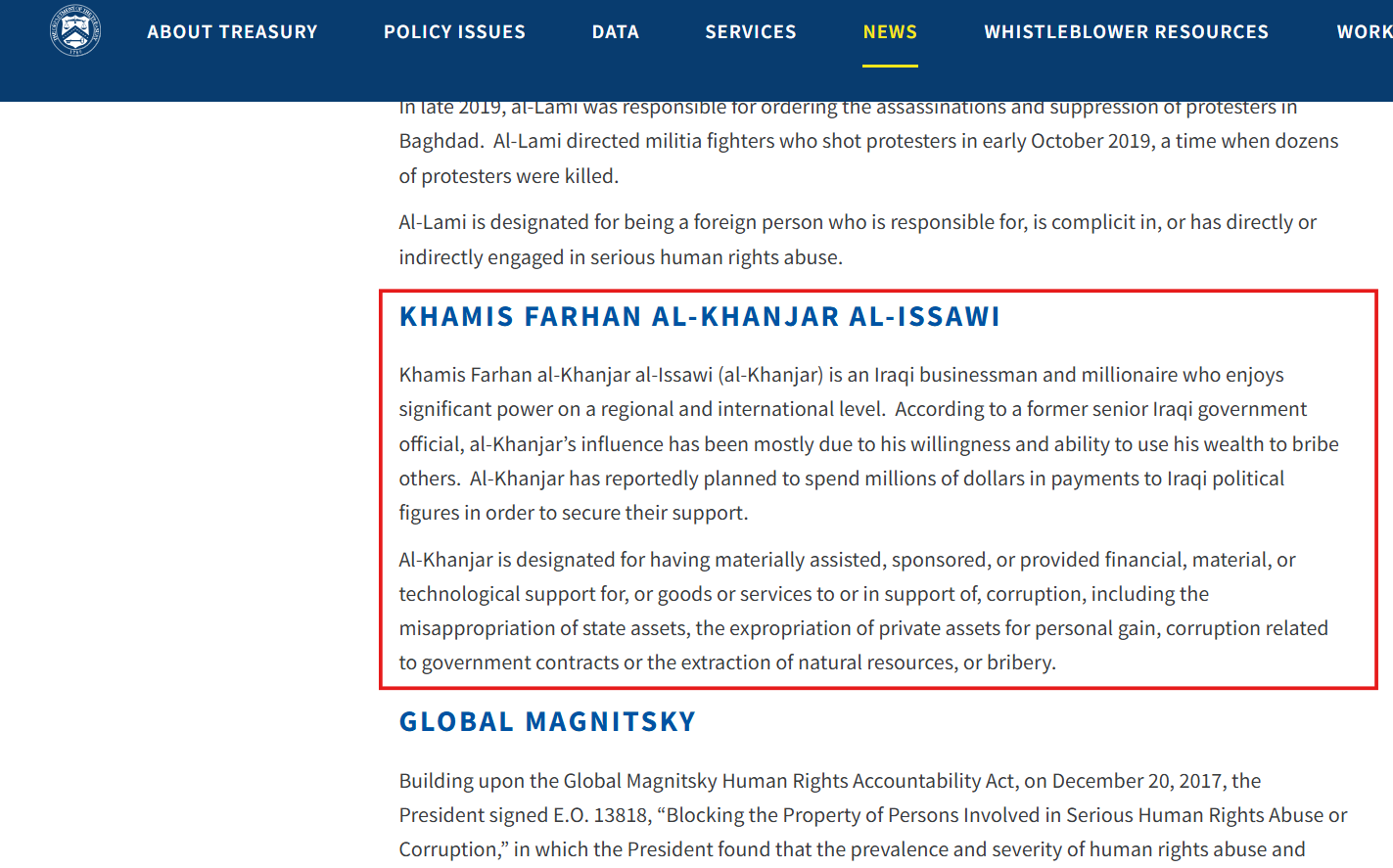Open the Services navigation menu
Image resolution: width=1393 pixels, height=868 pixels.
tap(751, 32)
